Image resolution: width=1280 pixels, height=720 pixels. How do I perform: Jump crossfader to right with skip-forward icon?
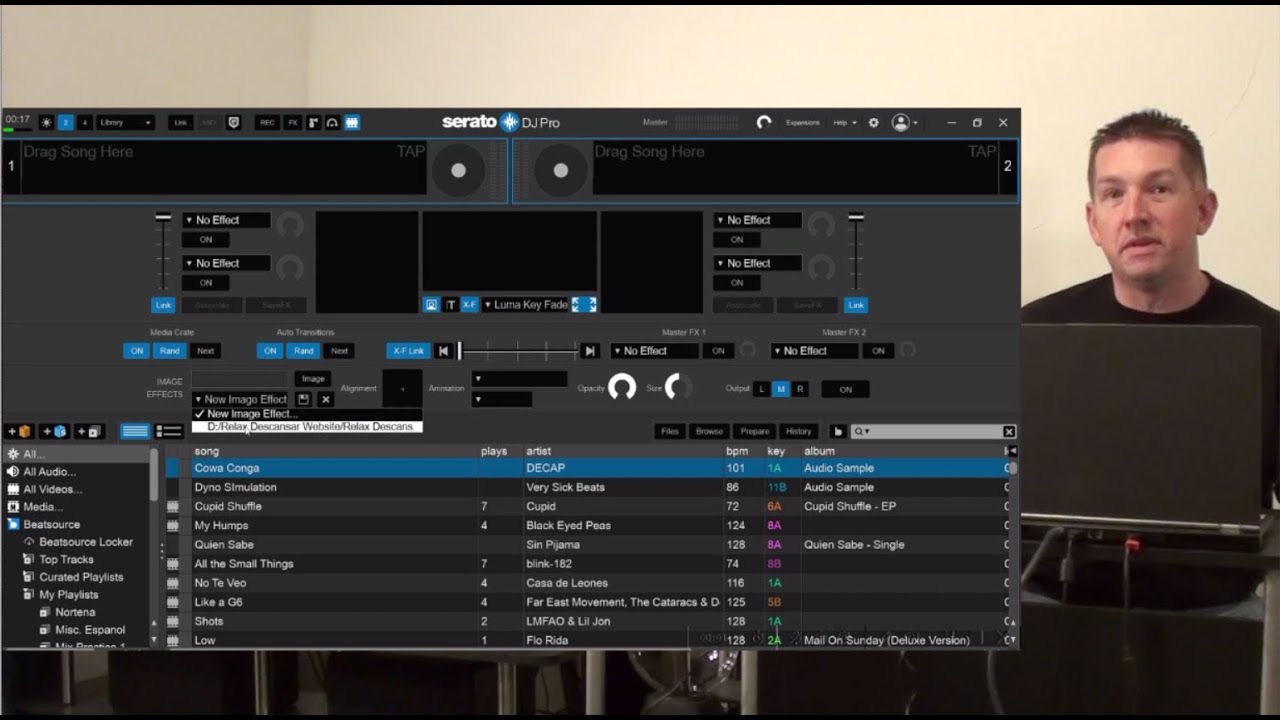click(590, 351)
